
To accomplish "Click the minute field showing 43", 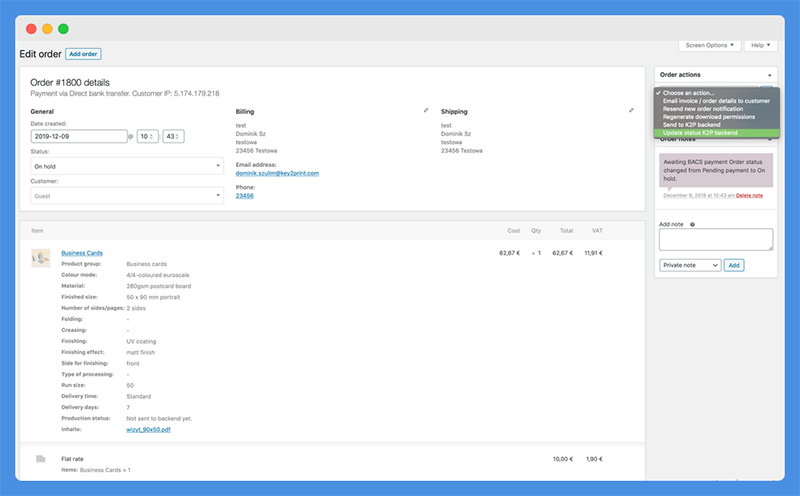I will point(173,136).
